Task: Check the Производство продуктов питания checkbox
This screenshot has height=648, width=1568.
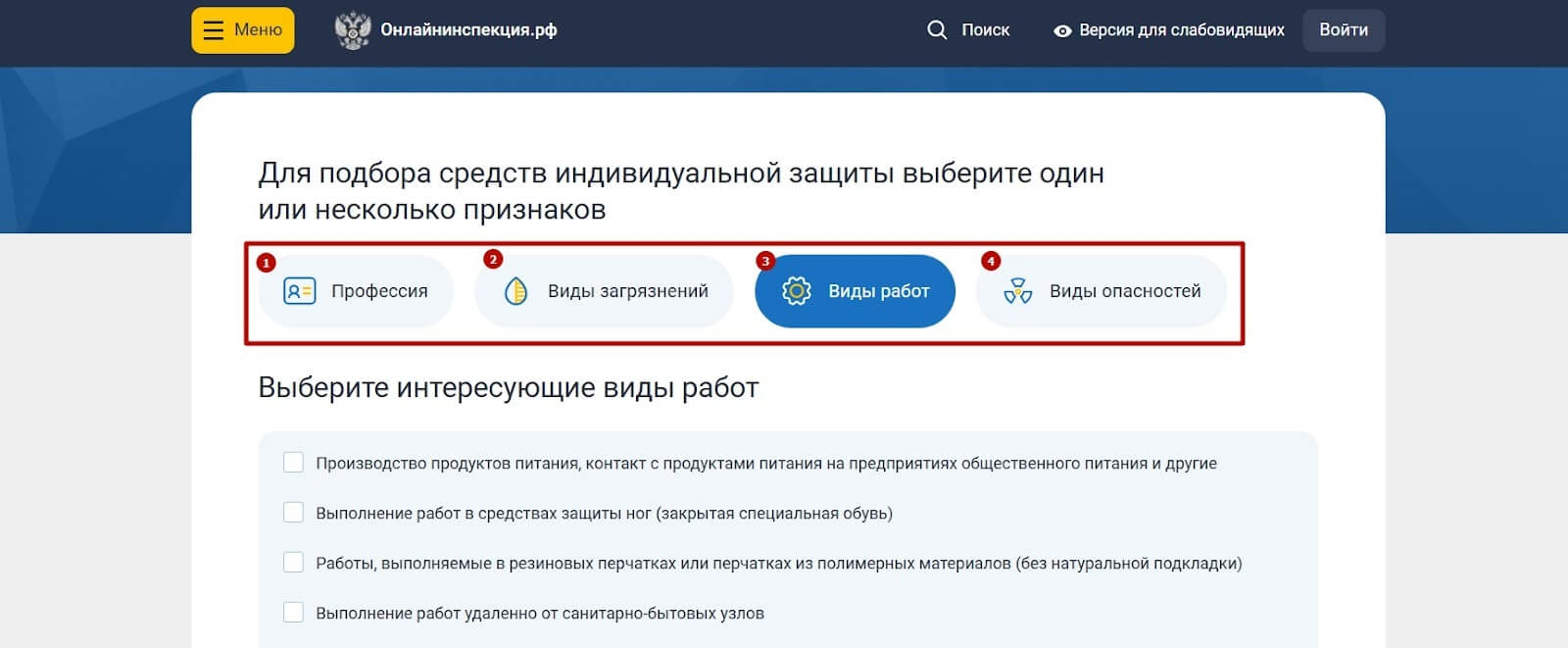Action: (293, 463)
